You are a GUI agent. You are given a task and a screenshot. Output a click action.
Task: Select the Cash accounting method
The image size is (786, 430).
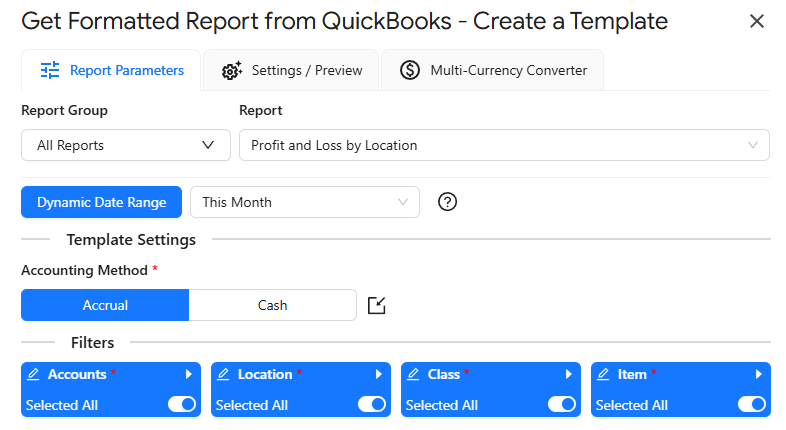pos(273,305)
